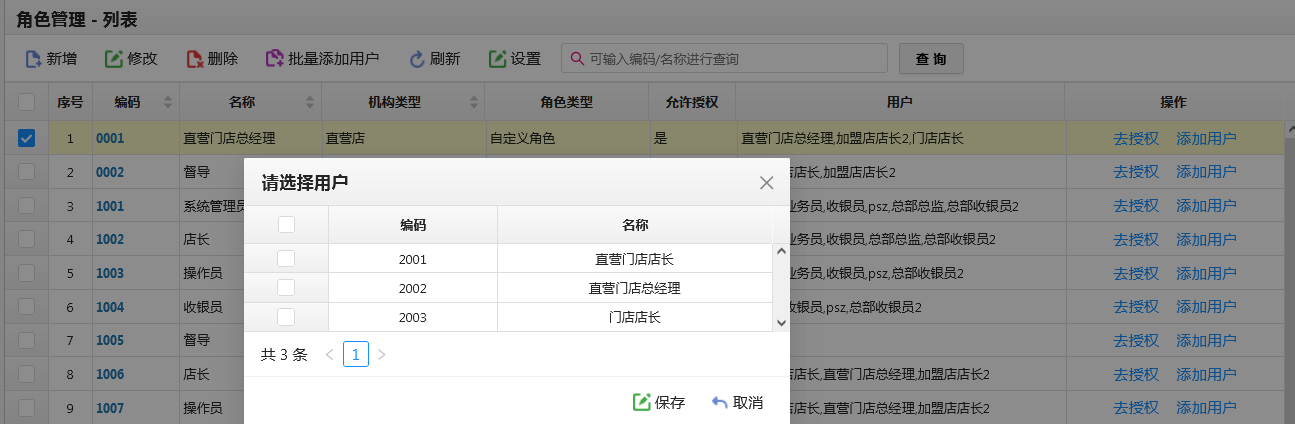Select page 1 in dialog pagination

click(x=355, y=354)
